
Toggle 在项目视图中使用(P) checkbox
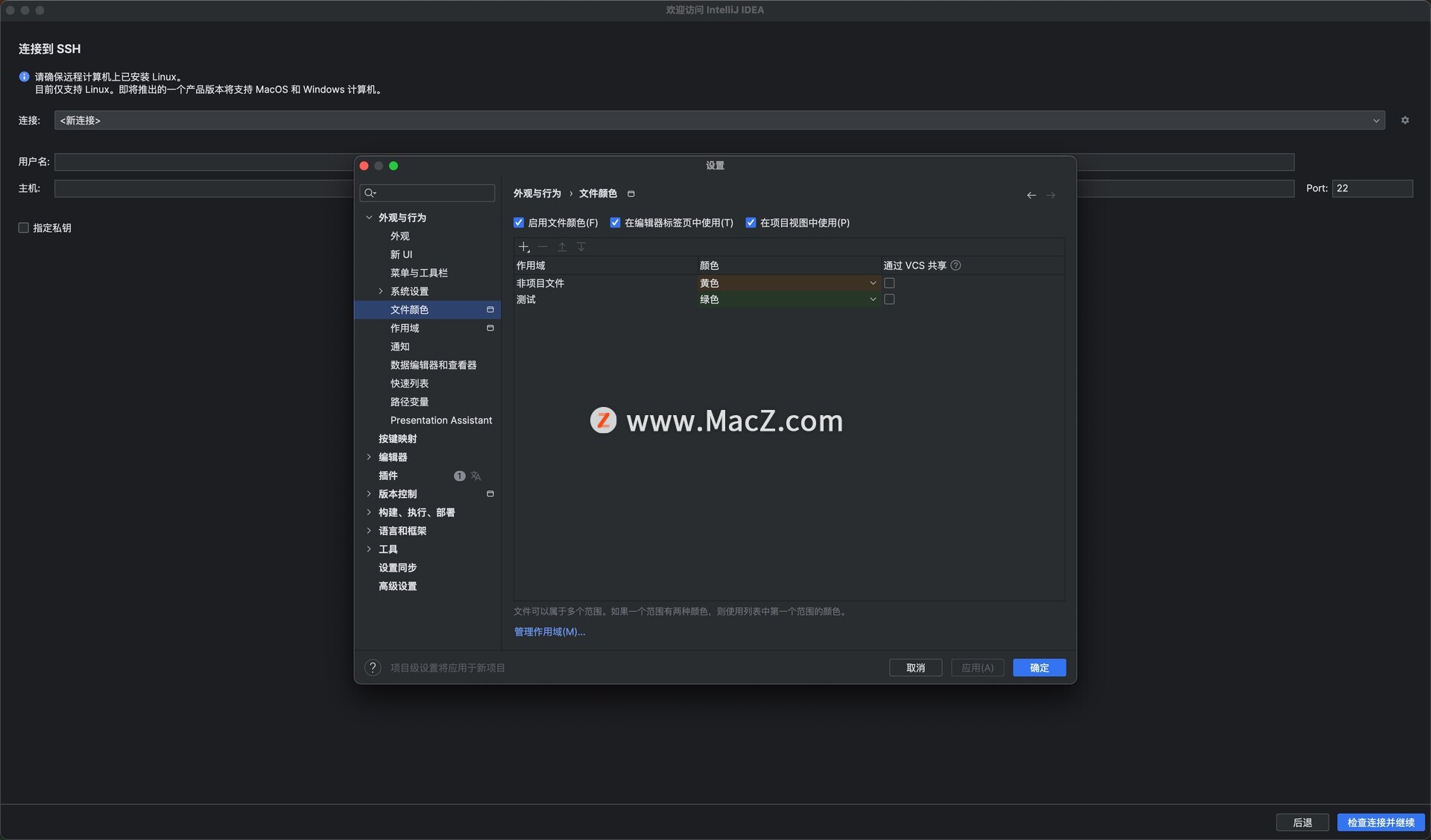pos(751,223)
